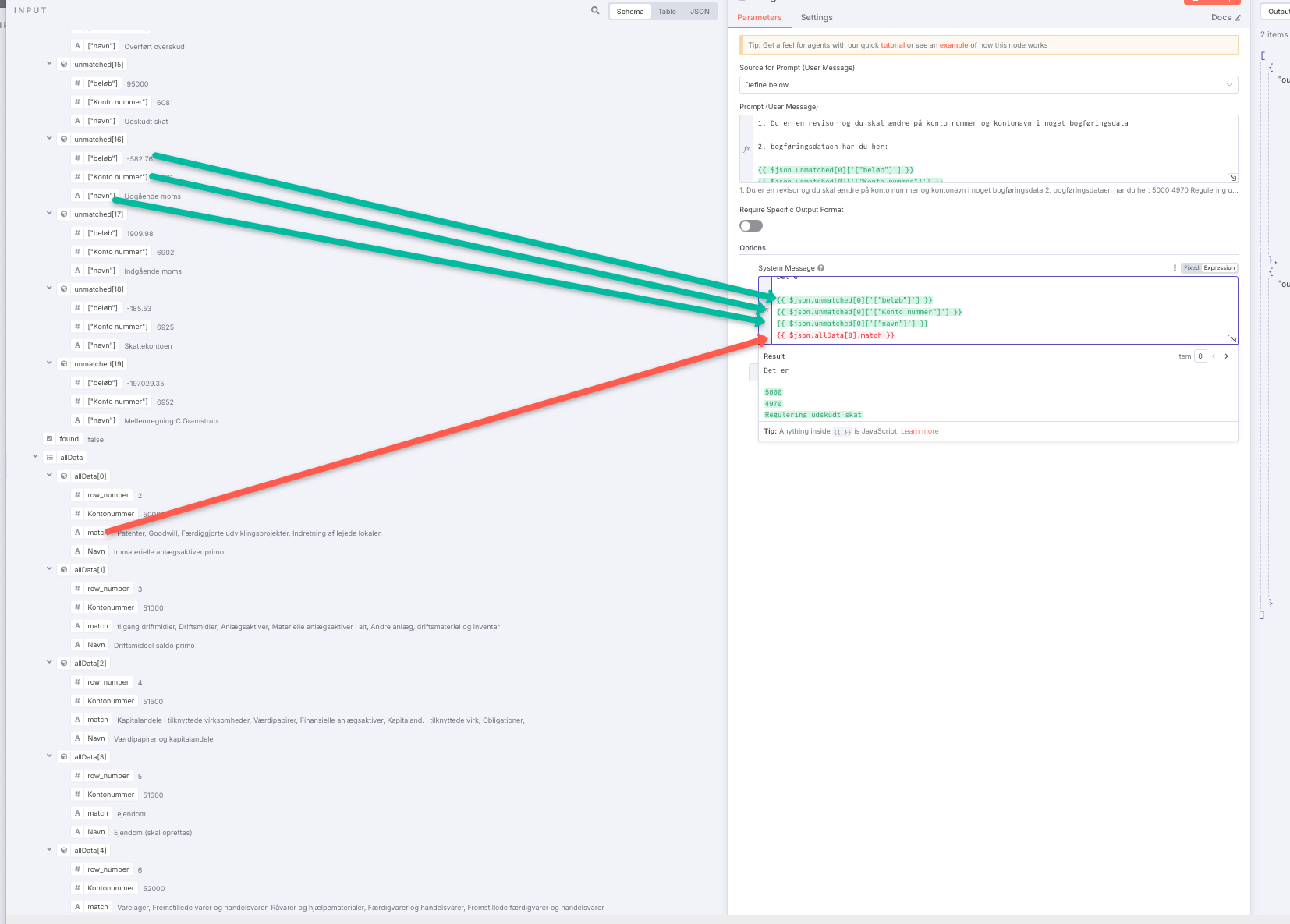Open the Settings tab
This screenshot has width=1290, height=924.
[817, 17]
